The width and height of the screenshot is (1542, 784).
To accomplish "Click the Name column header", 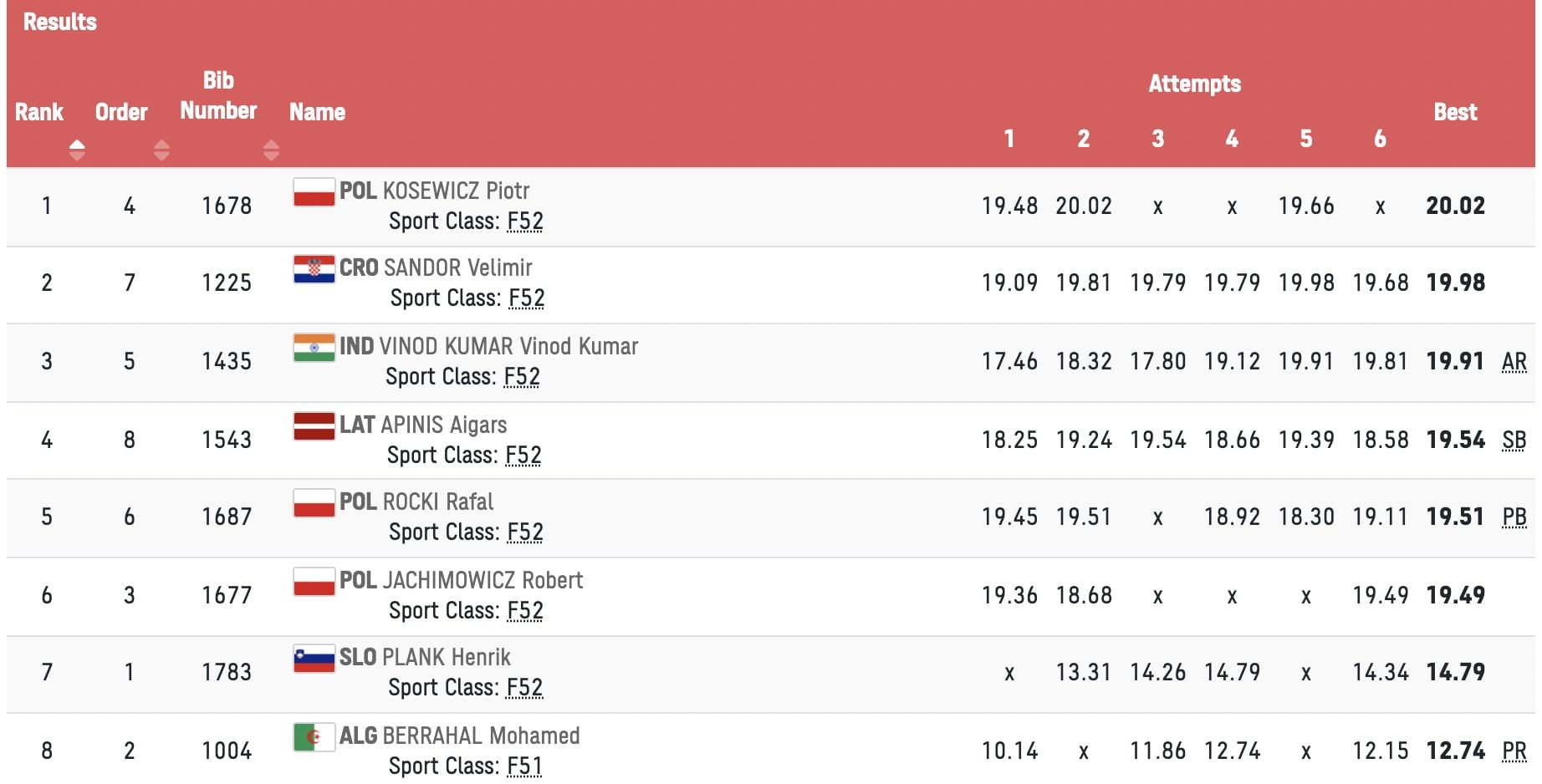I will pos(317,112).
